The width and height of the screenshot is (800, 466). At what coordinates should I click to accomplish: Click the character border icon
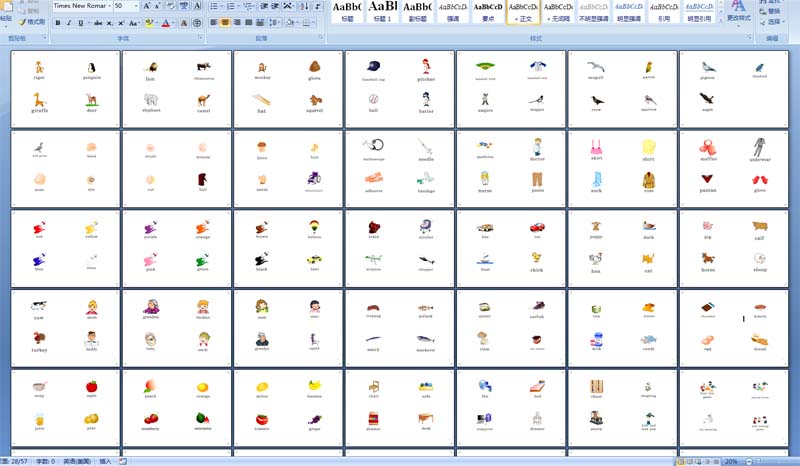(197, 6)
